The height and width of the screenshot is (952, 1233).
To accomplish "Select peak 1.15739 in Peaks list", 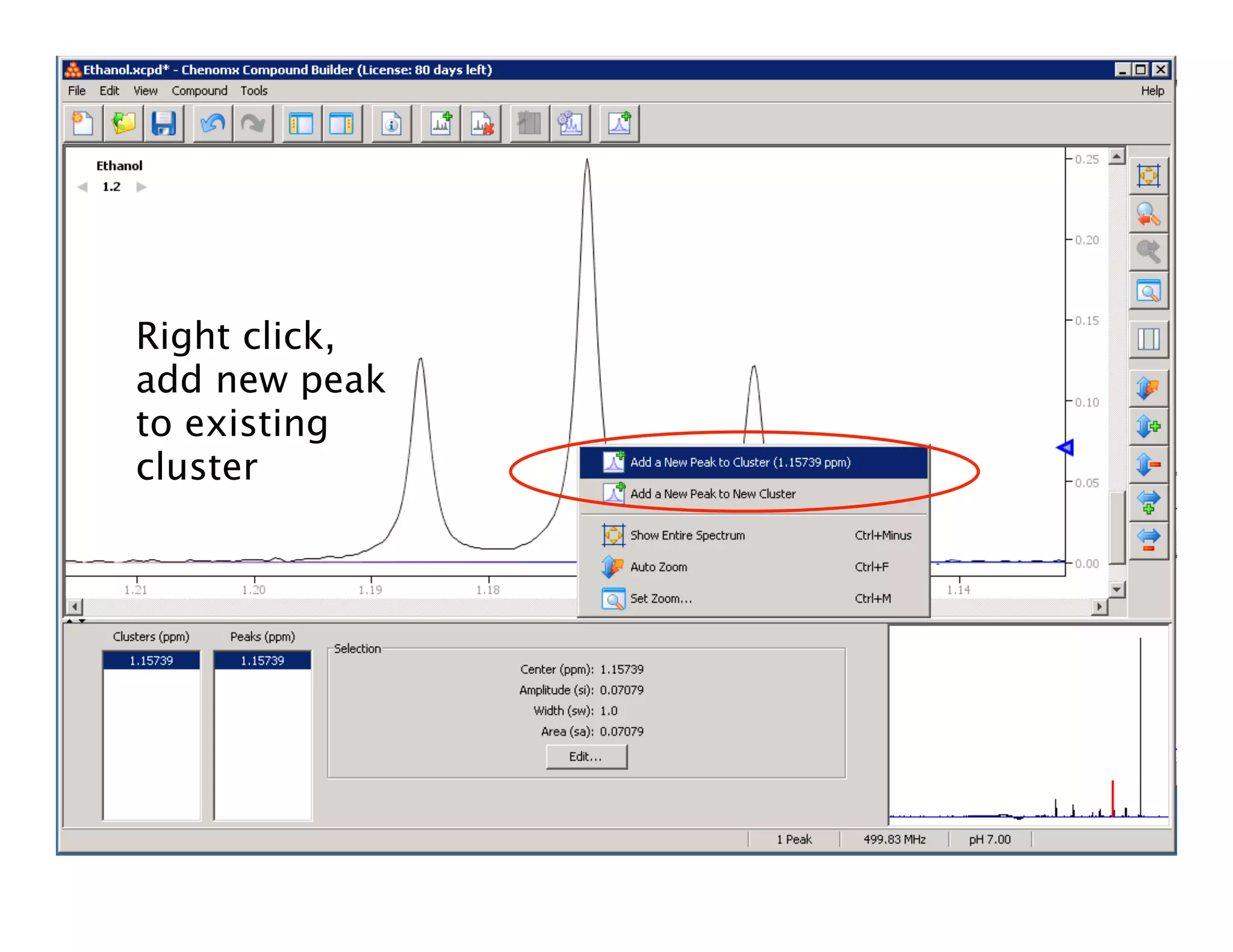I will (262, 660).
